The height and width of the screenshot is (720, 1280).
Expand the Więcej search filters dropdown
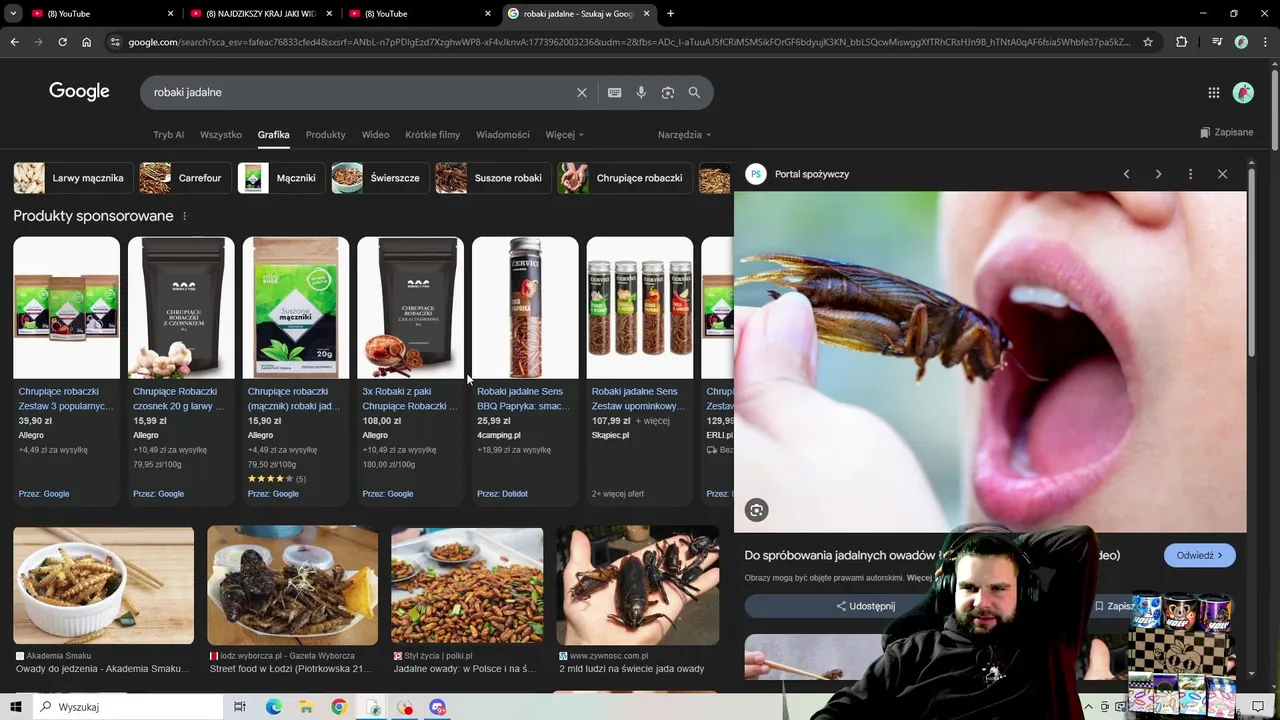(564, 135)
